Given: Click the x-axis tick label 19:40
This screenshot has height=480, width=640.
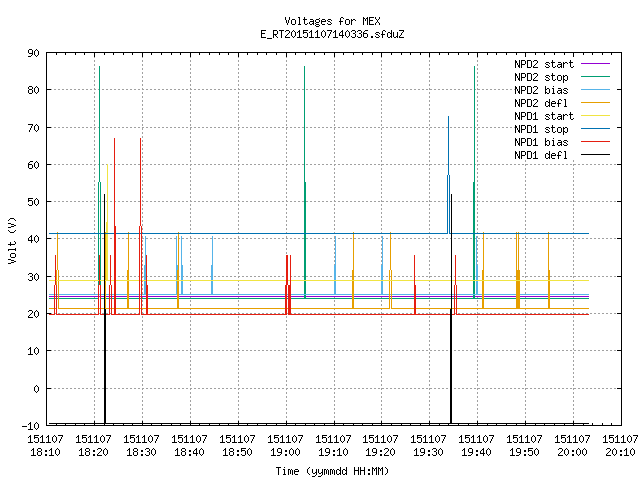Looking at the screenshot, I should click(x=476, y=452).
